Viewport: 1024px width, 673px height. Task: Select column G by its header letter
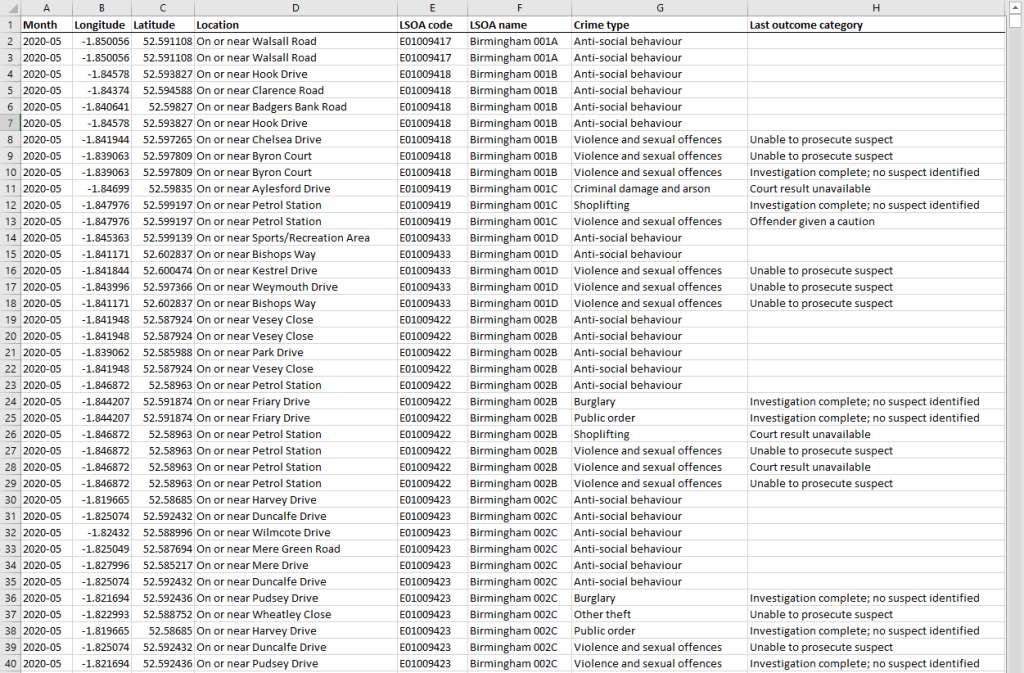coord(659,8)
